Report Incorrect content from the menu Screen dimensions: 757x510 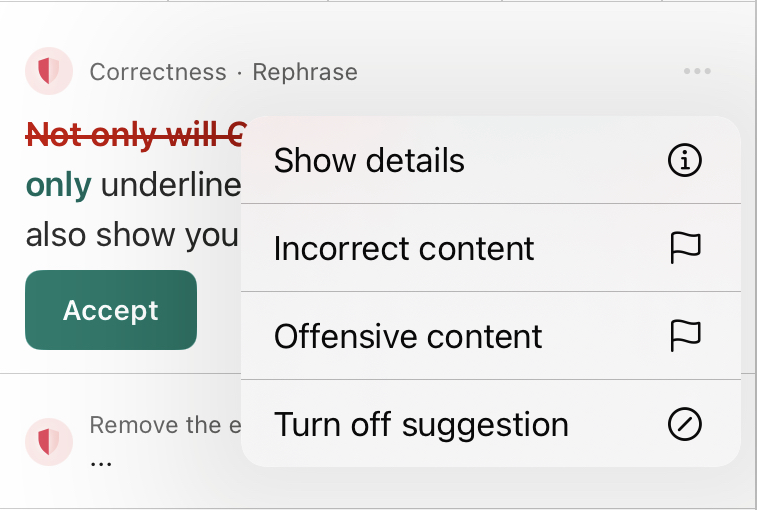click(x=491, y=248)
